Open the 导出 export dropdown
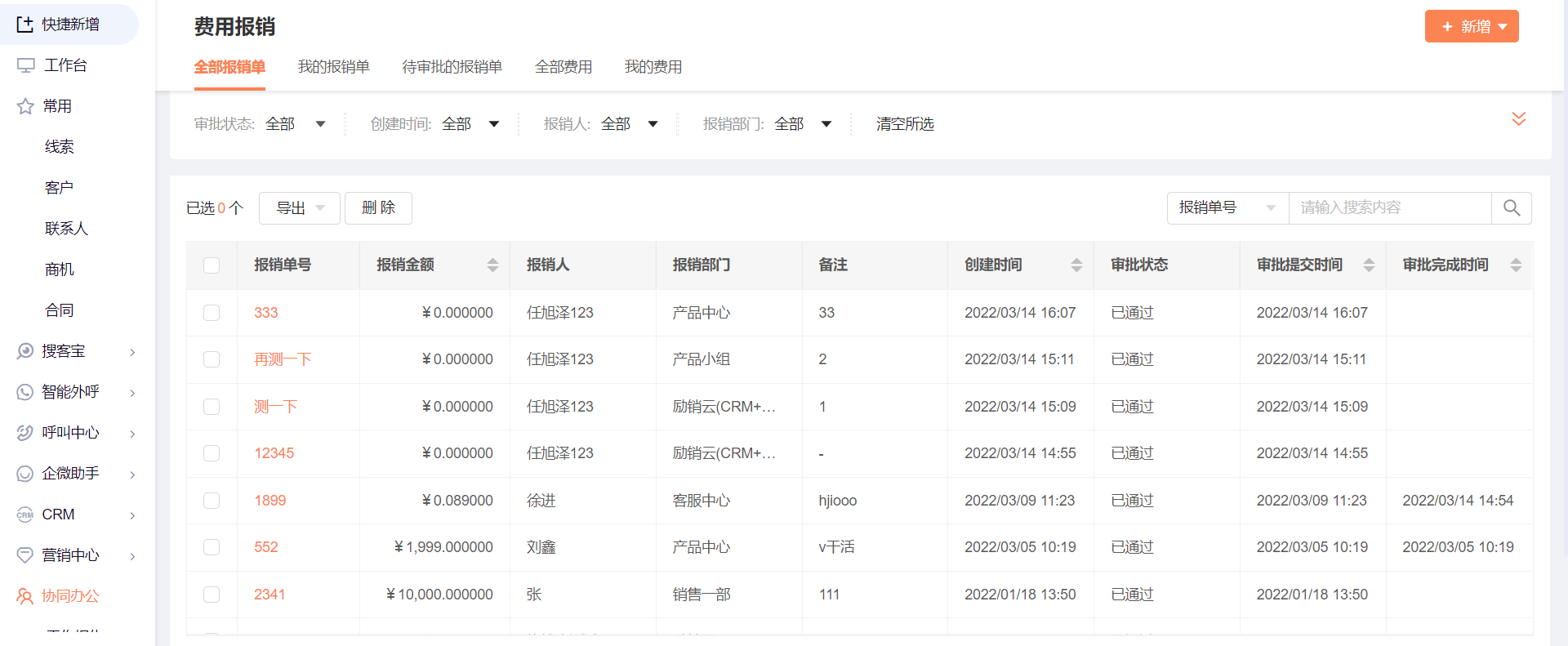1568x646 pixels. pyautogui.click(x=300, y=208)
